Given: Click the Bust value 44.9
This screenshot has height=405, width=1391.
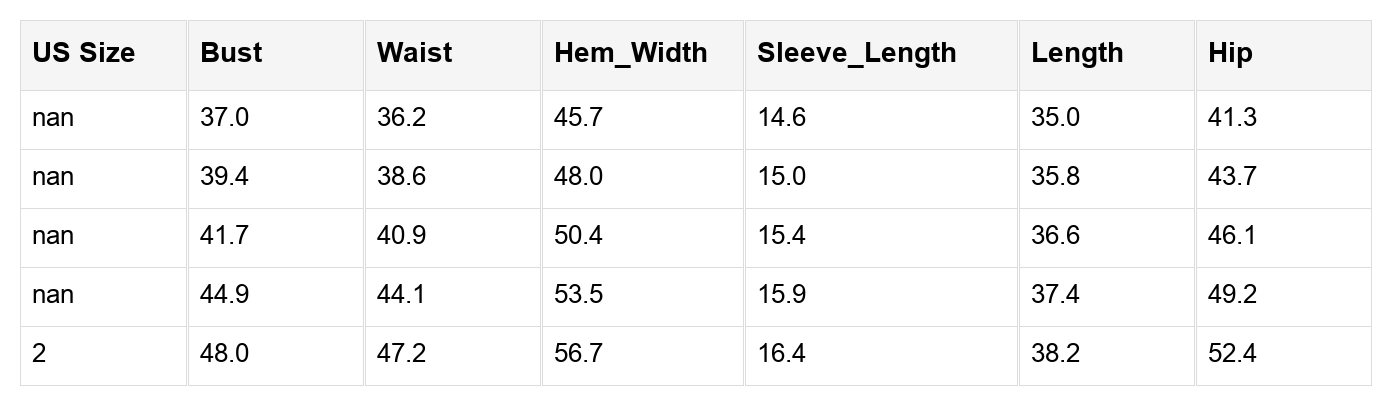Looking at the screenshot, I should pyautogui.click(x=224, y=295).
